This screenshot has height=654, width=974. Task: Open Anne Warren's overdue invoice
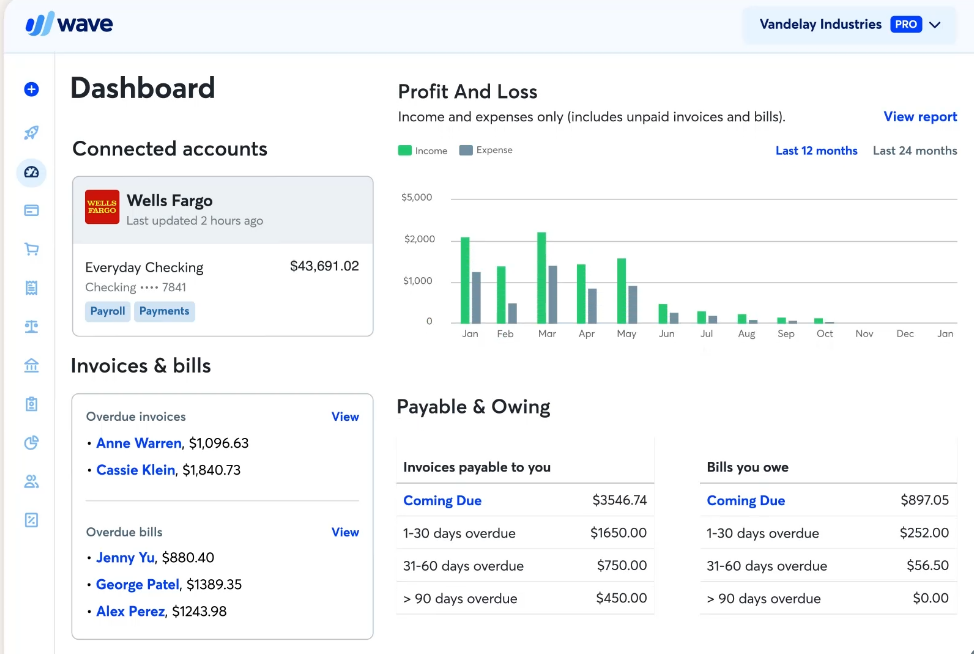(139, 443)
